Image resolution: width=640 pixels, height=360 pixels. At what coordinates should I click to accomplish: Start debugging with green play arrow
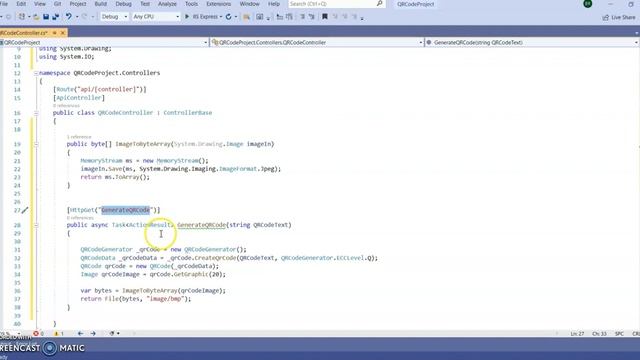click(x=187, y=17)
